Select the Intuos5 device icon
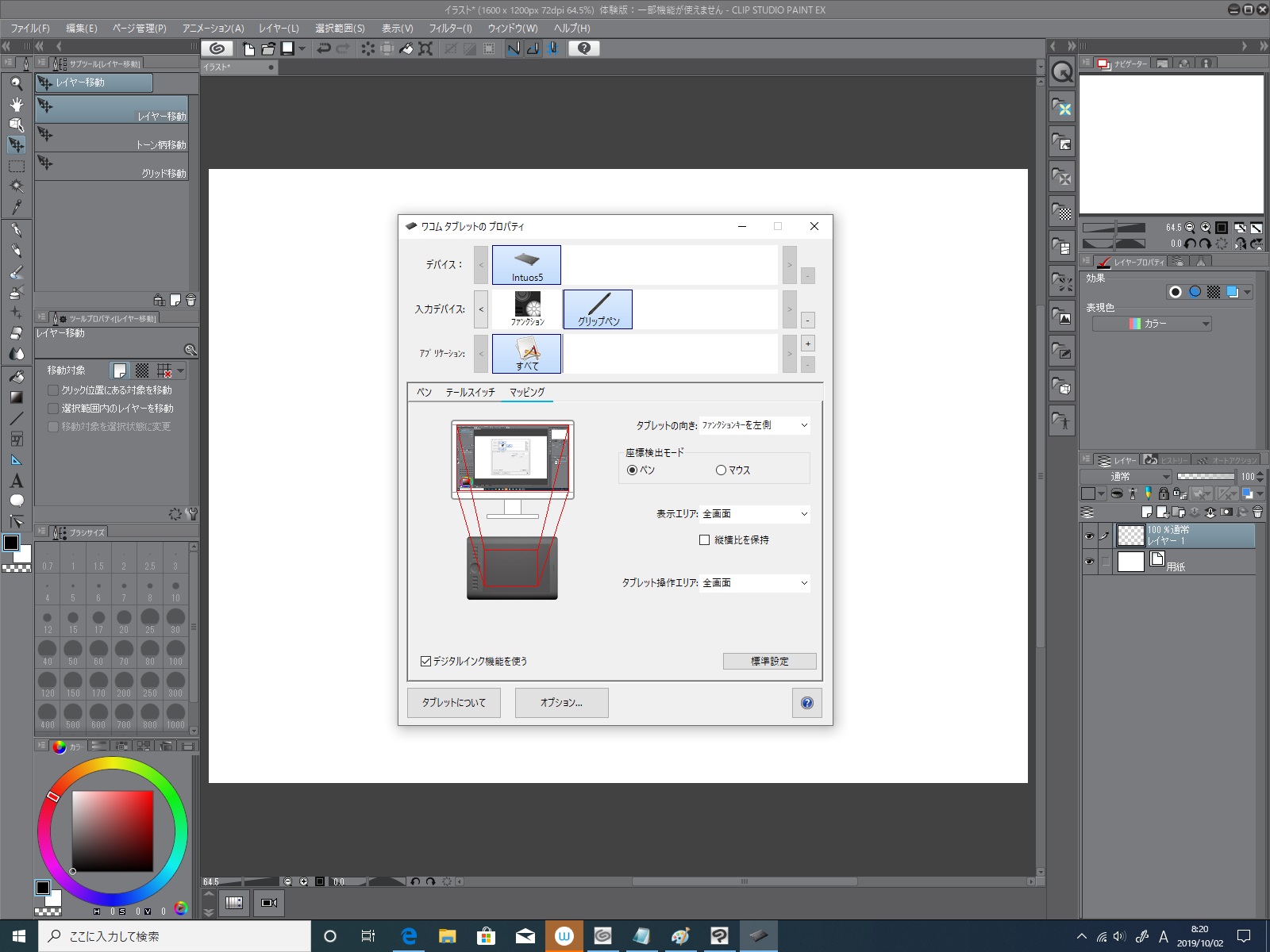Viewport: 1270px width, 952px height. click(526, 265)
